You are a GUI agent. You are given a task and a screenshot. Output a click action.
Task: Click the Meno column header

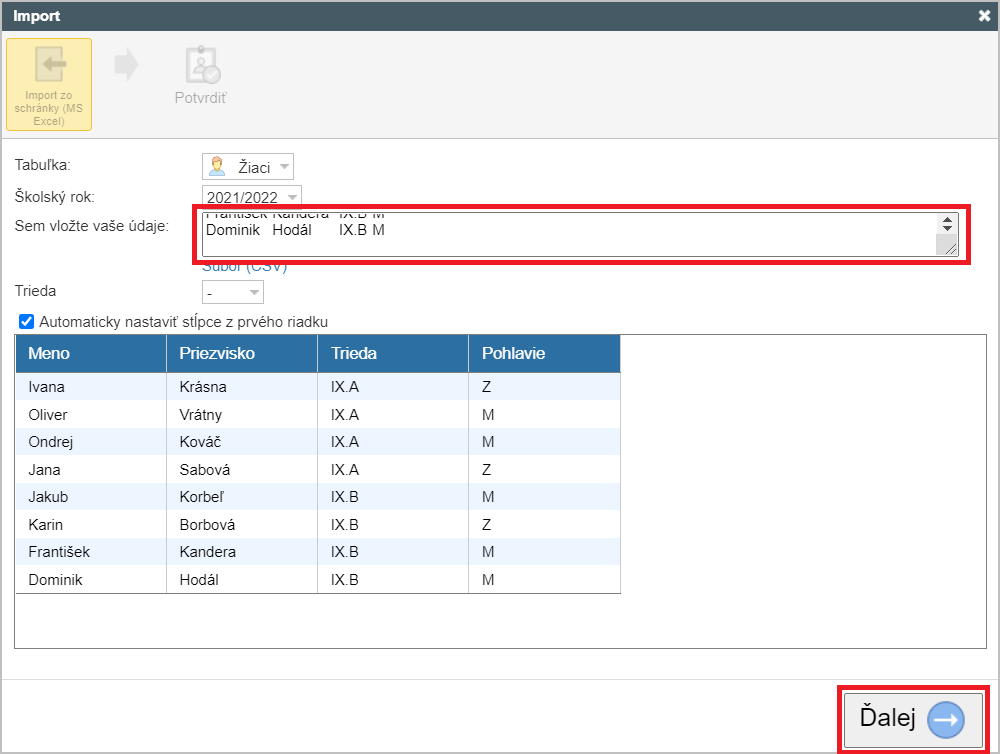pos(90,354)
